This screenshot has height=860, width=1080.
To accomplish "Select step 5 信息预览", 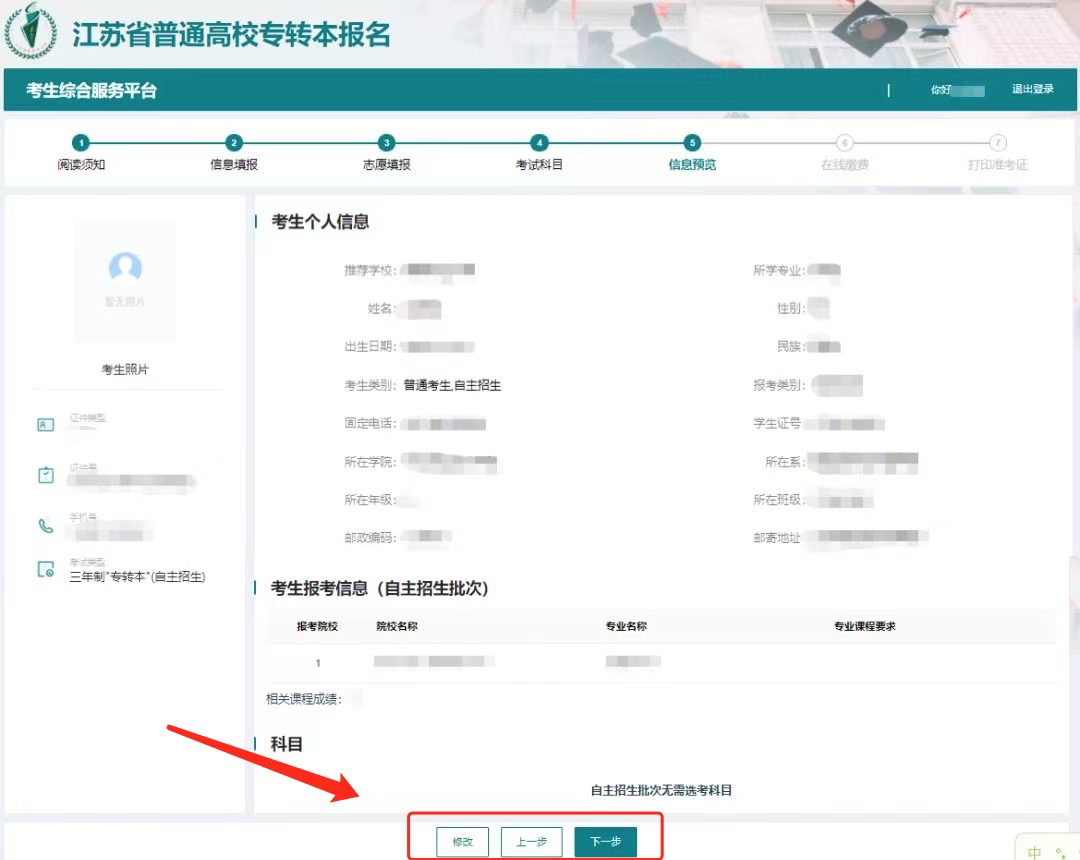I will point(692,153).
